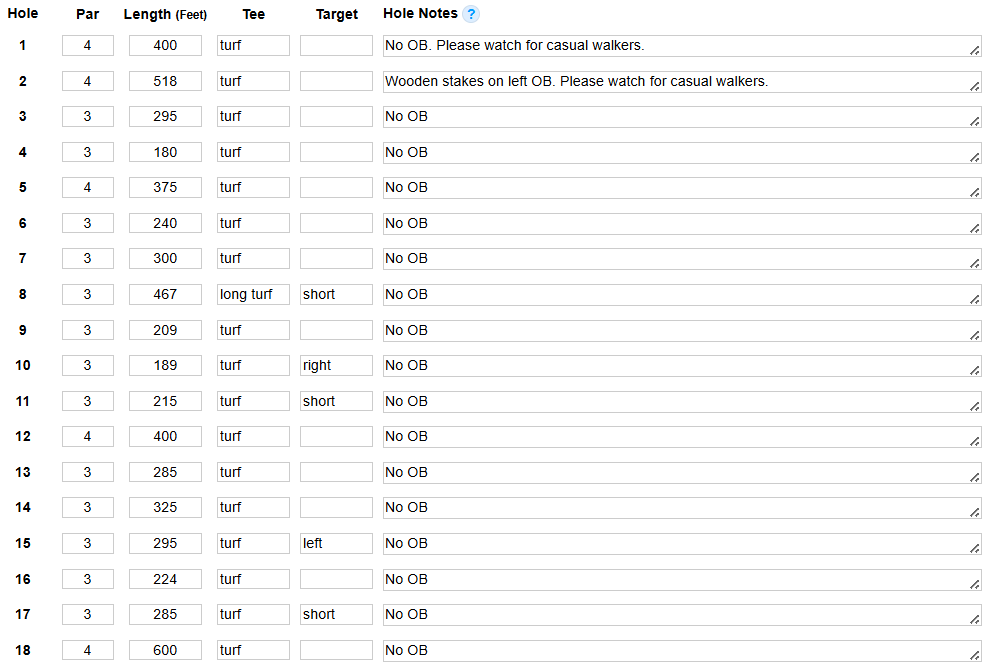The width and height of the screenshot is (983, 665).
Task: Edit the Target field for hole 17
Action: click(x=336, y=615)
